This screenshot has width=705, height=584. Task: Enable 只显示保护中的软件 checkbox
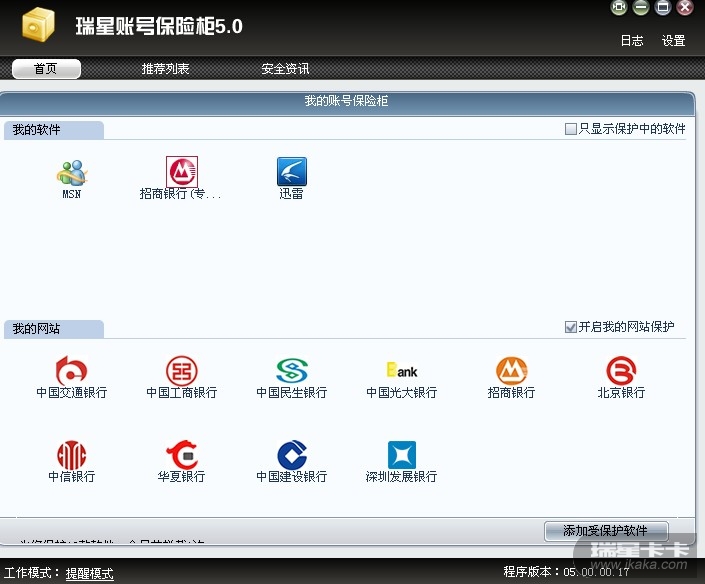click(x=571, y=129)
